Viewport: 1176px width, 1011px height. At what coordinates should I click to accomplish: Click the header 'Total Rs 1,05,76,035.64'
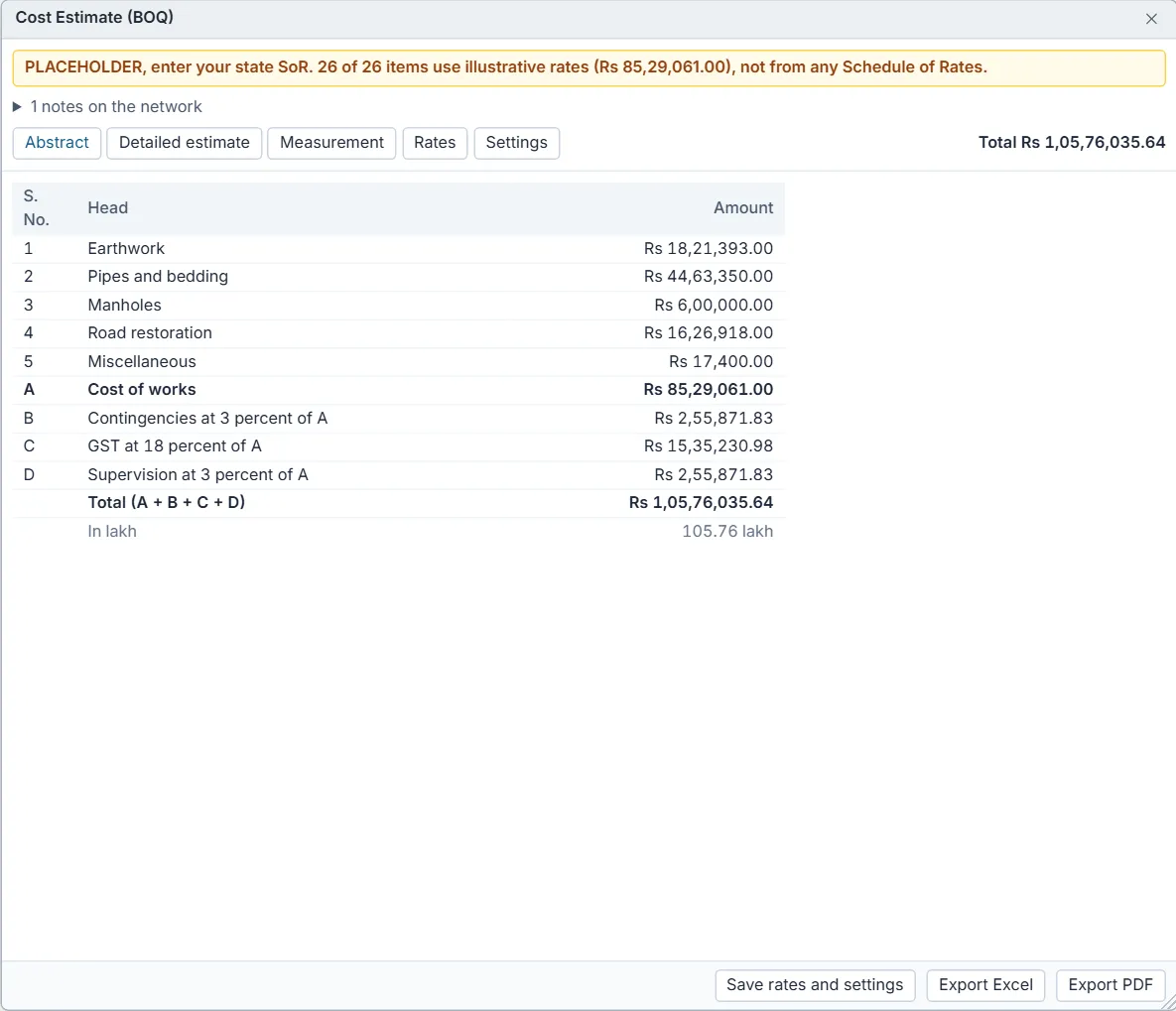(1072, 143)
